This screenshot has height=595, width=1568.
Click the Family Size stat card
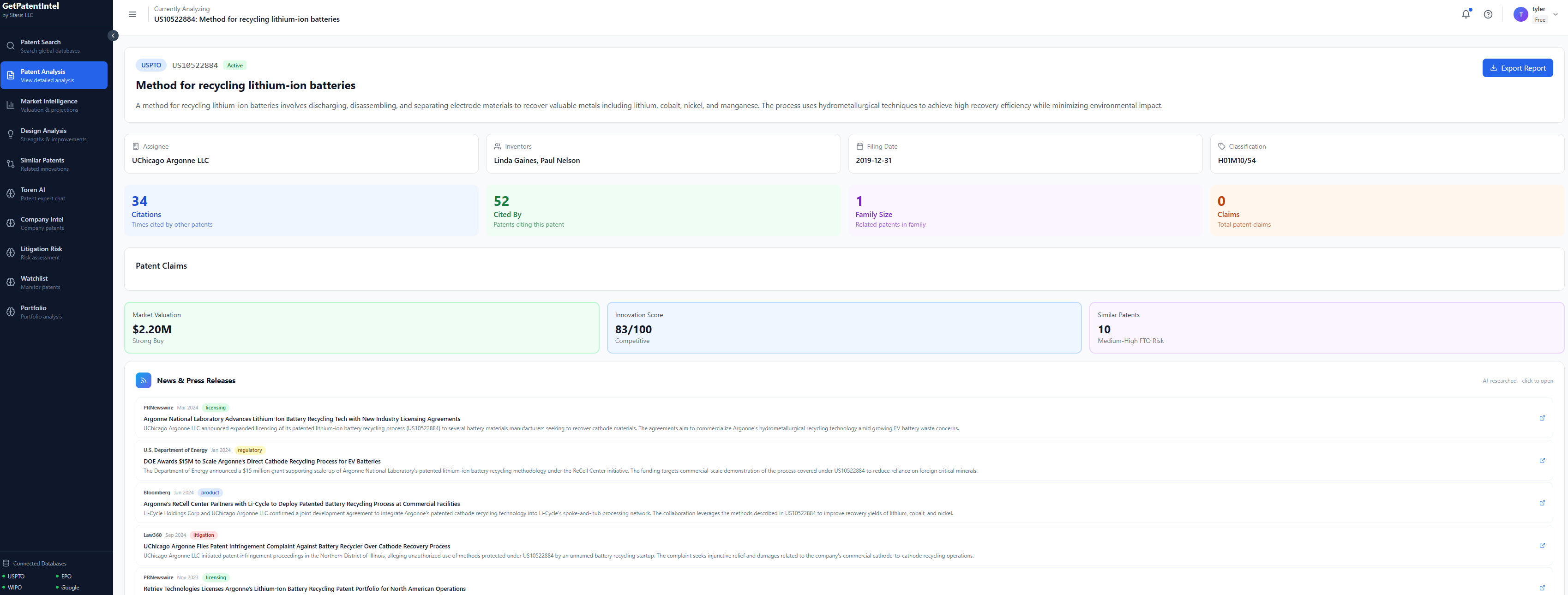[1025, 210]
